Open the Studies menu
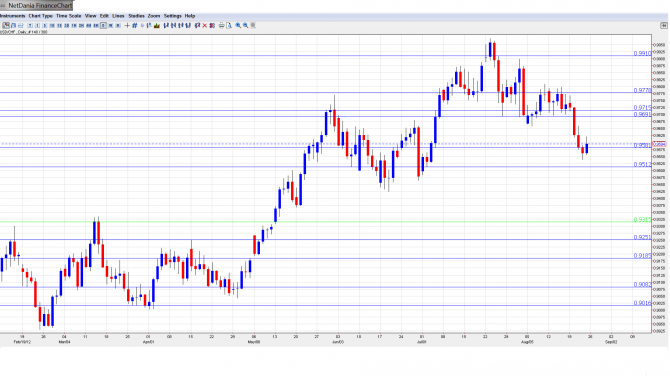This screenshot has width=670, height=376. click(x=136, y=16)
